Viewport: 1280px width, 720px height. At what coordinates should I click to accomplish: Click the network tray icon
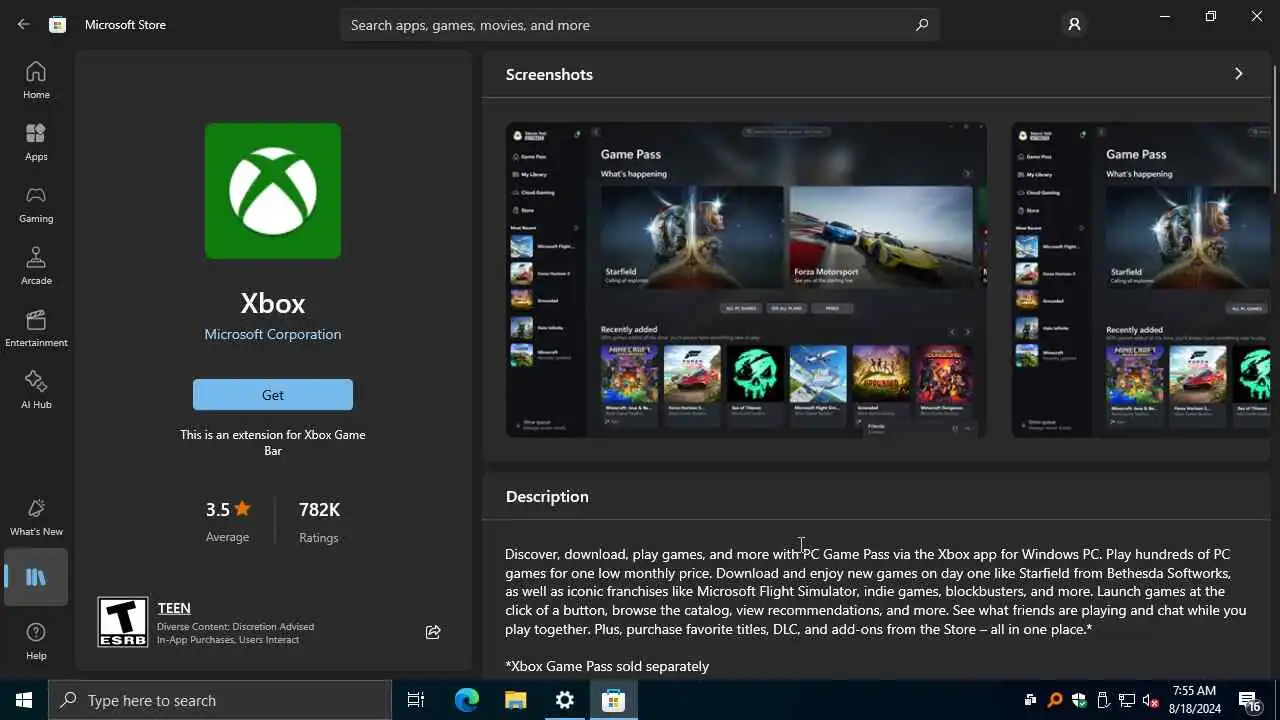pyautogui.click(x=1127, y=700)
